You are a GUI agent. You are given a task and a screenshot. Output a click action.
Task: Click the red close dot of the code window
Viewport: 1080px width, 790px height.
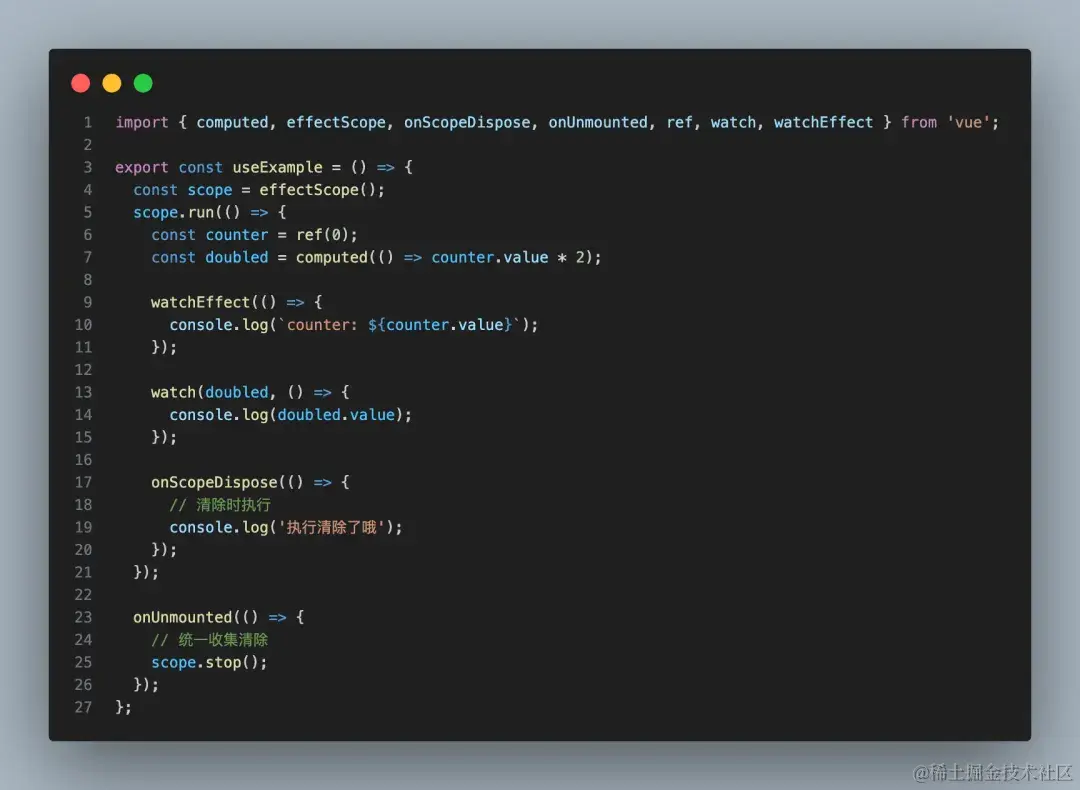click(x=81, y=83)
